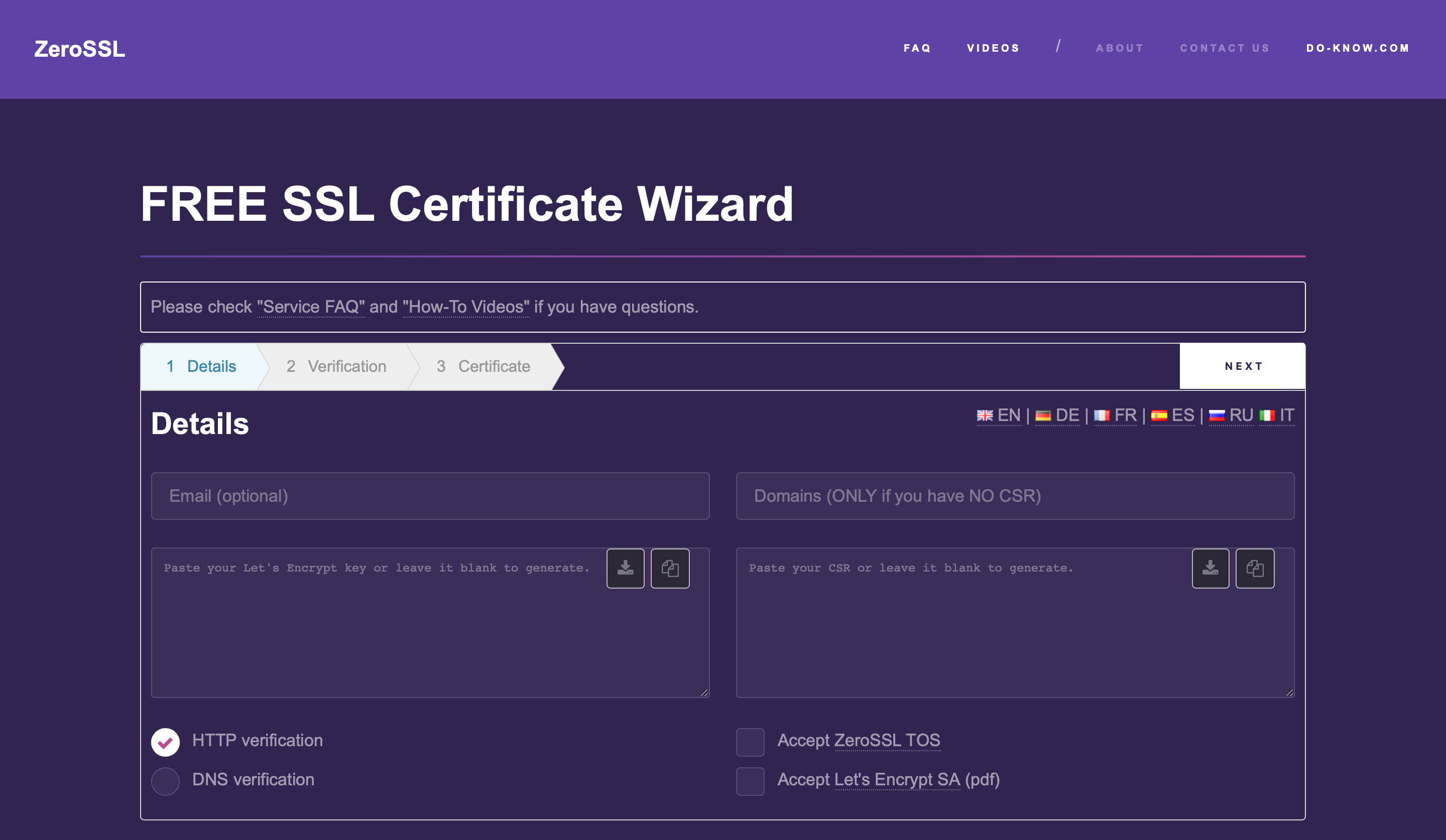This screenshot has height=840, width=1446.
Task: Select the English language flag
Action: coord(985,415)
